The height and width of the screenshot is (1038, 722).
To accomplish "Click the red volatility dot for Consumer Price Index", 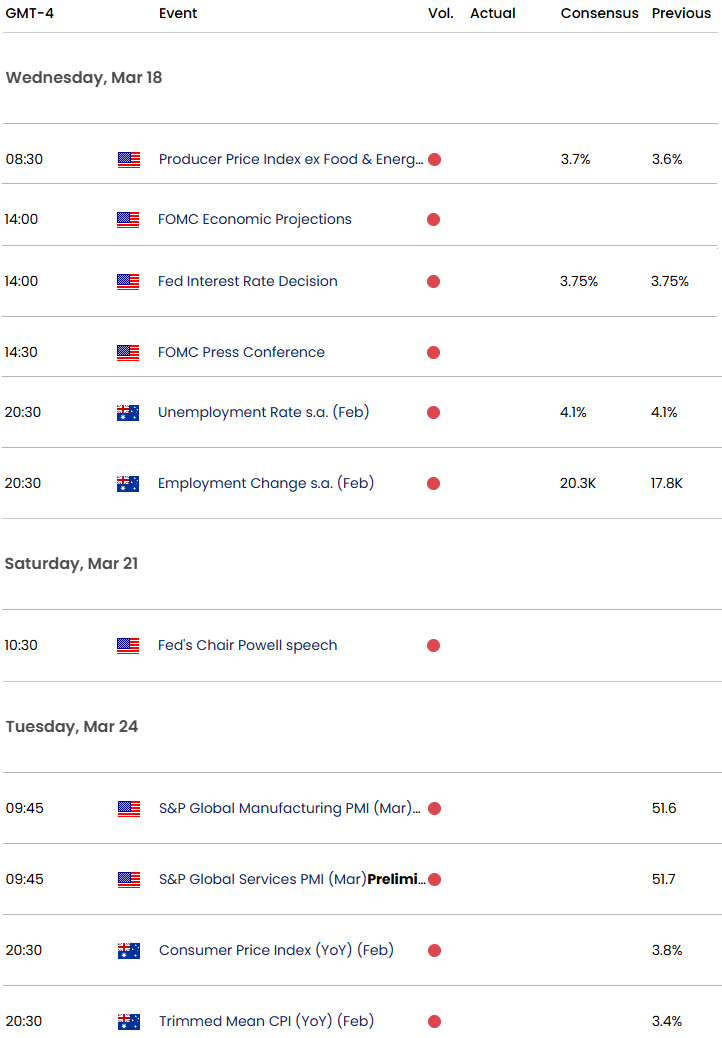I will 435,951.
